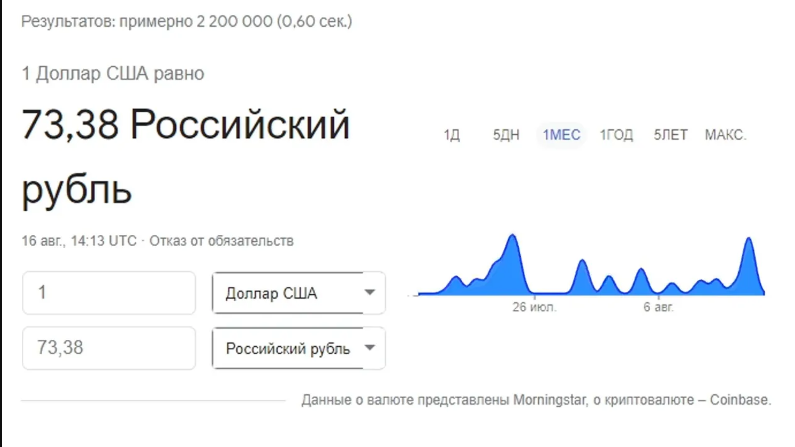Click the selected 1МЕС range tab
795x447 pixels.
pyautogui.click(x=561, y=135)
